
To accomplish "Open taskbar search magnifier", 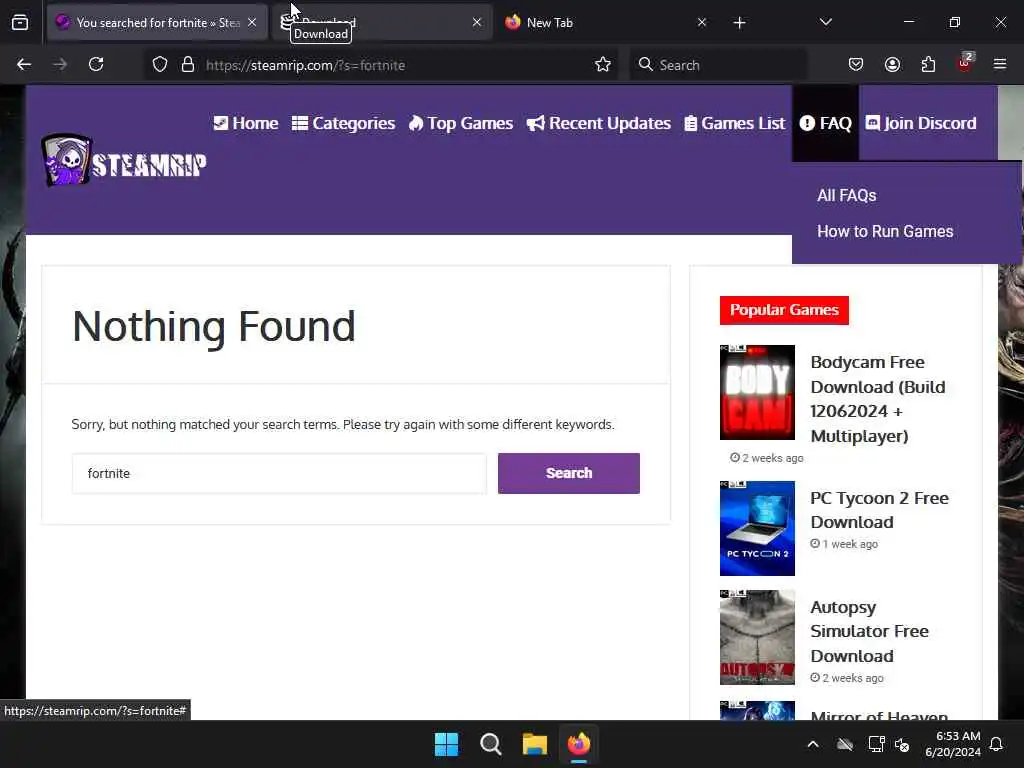I will (490, 744).
